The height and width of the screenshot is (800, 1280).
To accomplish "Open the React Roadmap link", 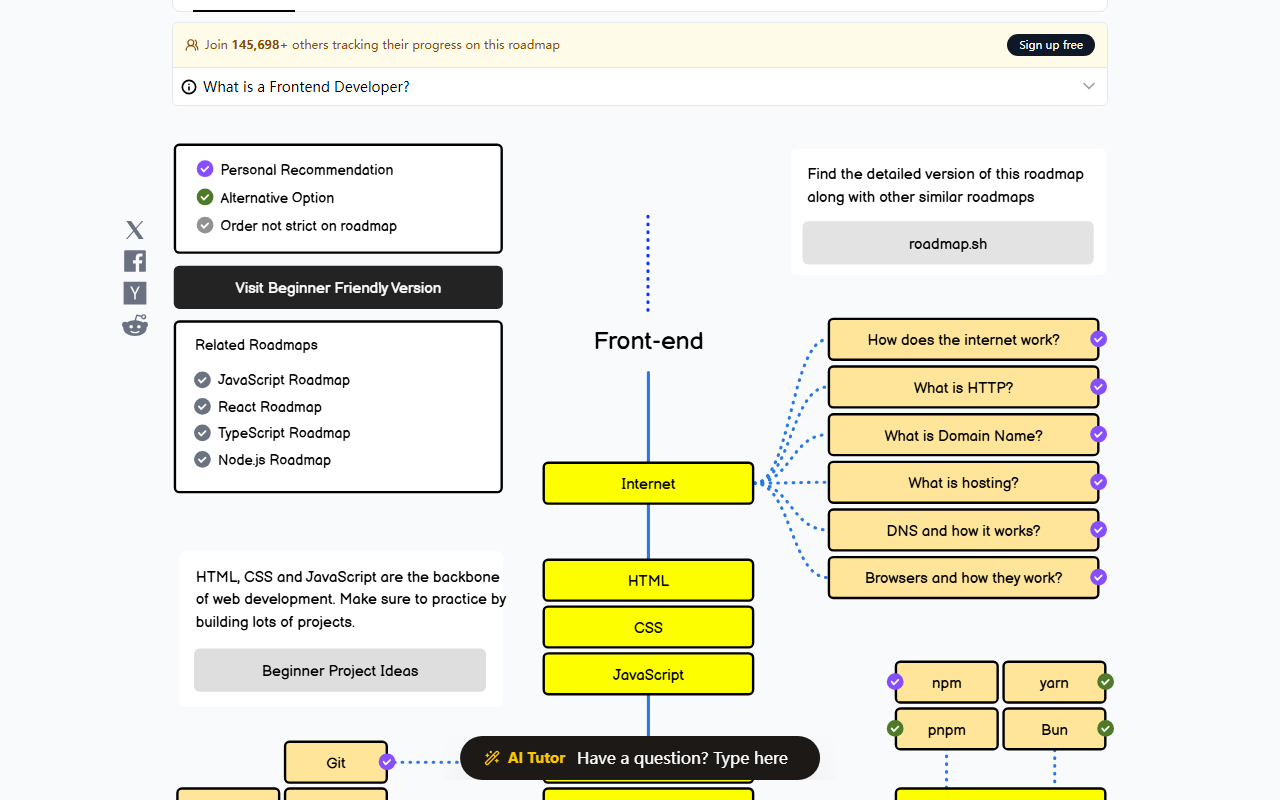I will click(x=270, y=407).
